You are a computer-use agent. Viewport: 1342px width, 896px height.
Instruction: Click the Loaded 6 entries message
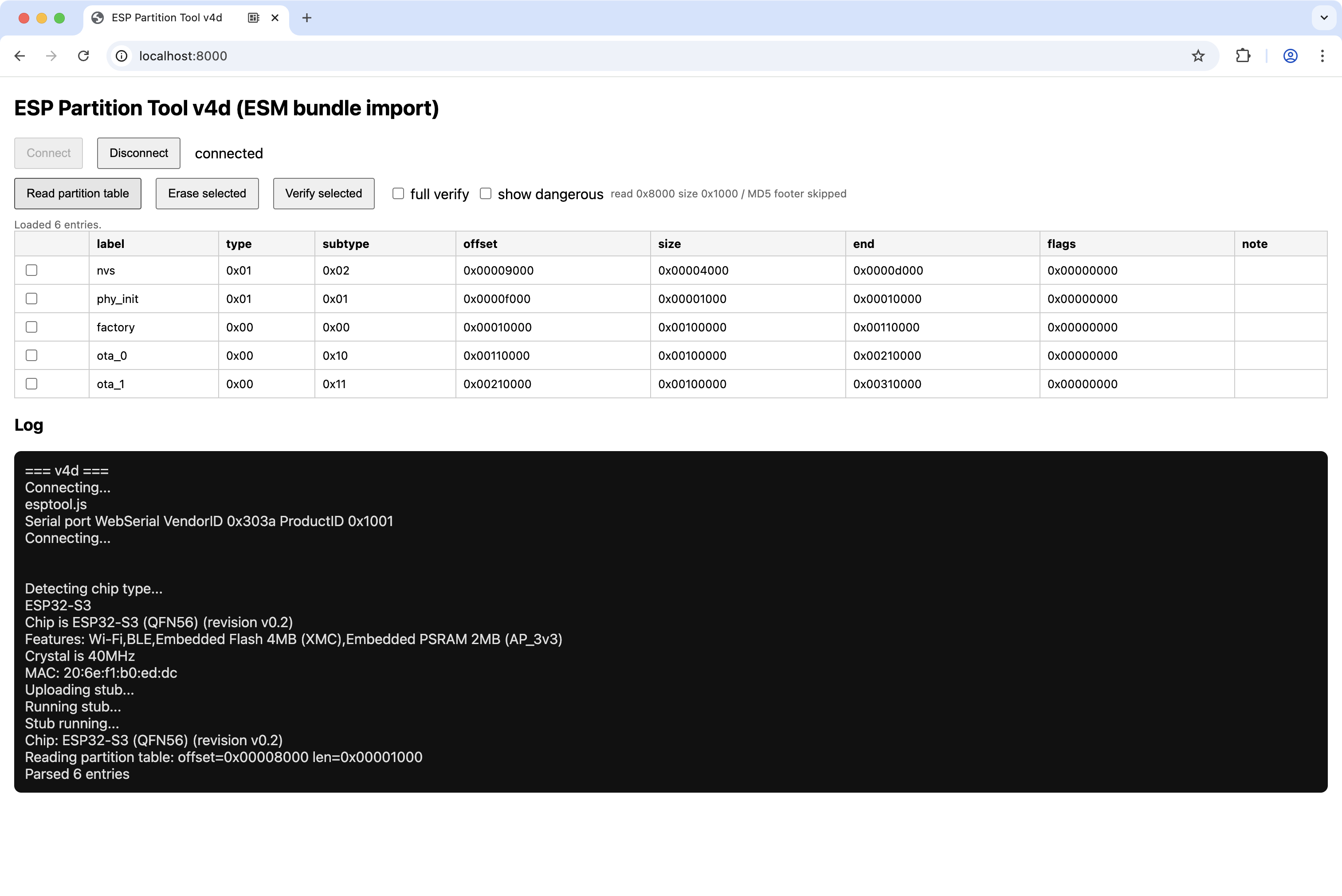point(58,224)
